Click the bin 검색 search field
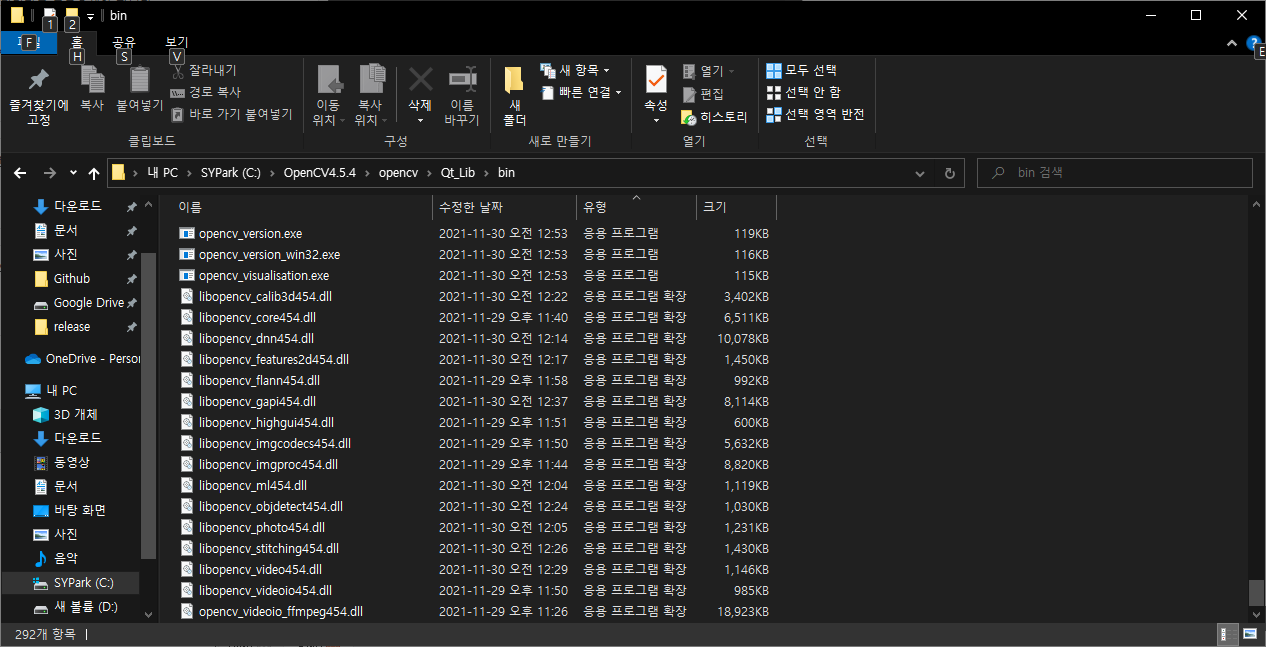1266x647 pixels. [1115, 173]
